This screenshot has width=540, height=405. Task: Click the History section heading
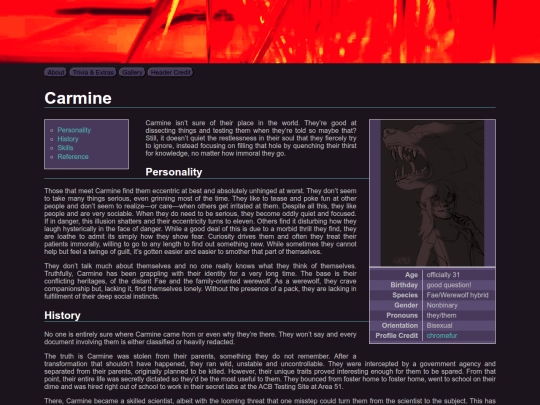[x=62, y=315]
